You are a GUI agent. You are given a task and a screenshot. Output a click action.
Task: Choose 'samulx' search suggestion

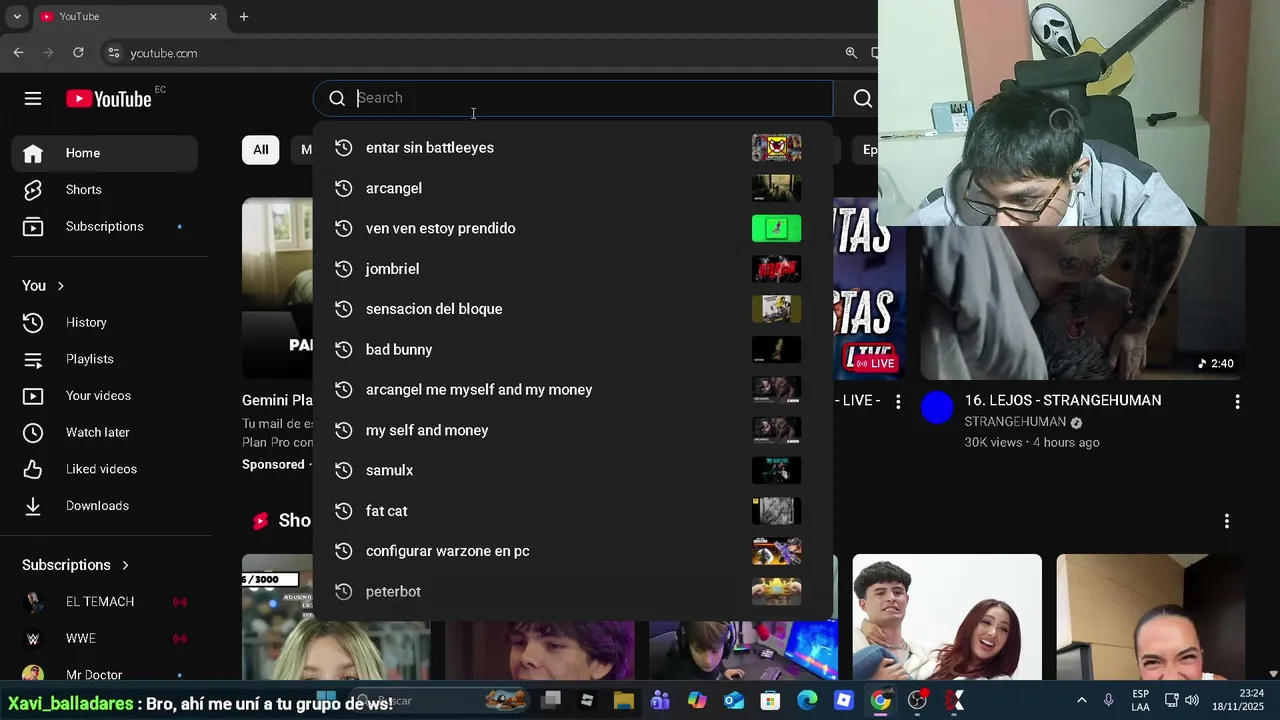pos(573,470)
